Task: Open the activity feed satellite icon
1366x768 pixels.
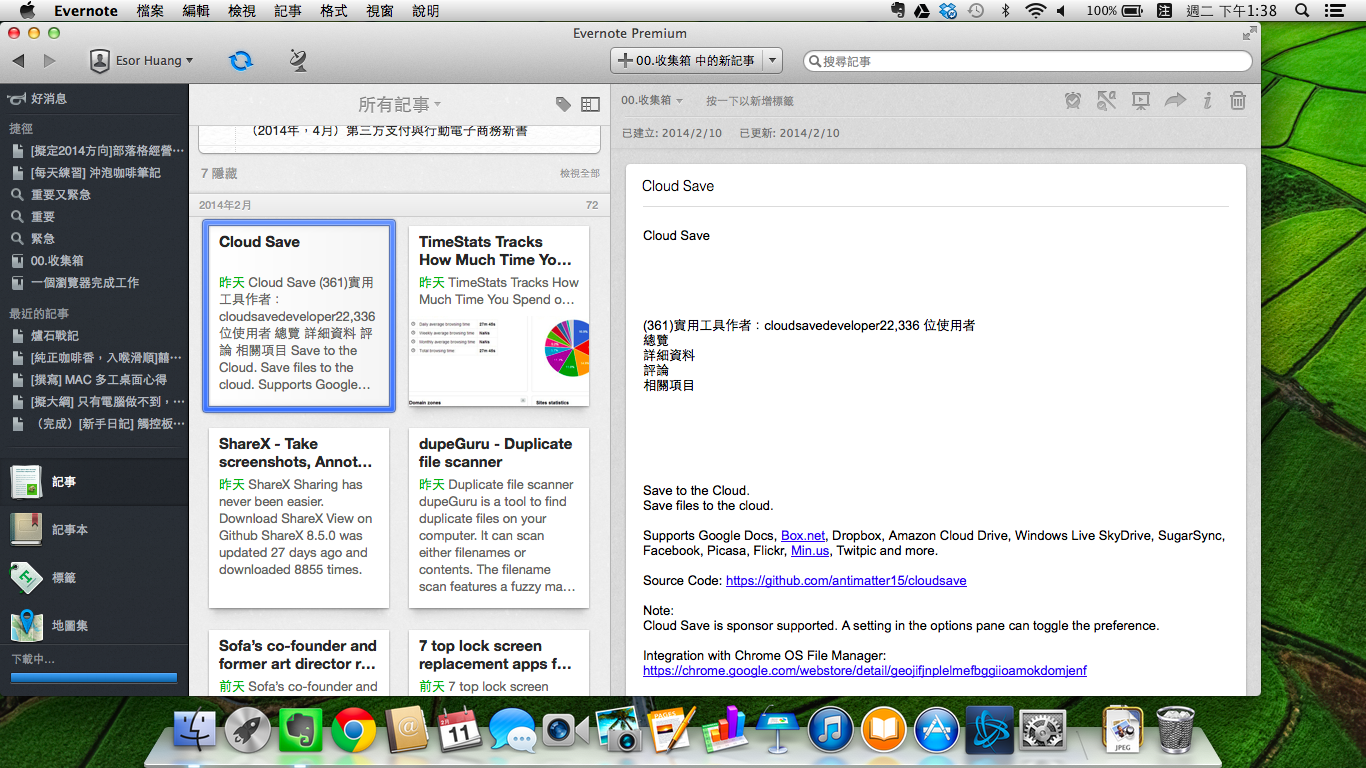Action: (298, 61)
